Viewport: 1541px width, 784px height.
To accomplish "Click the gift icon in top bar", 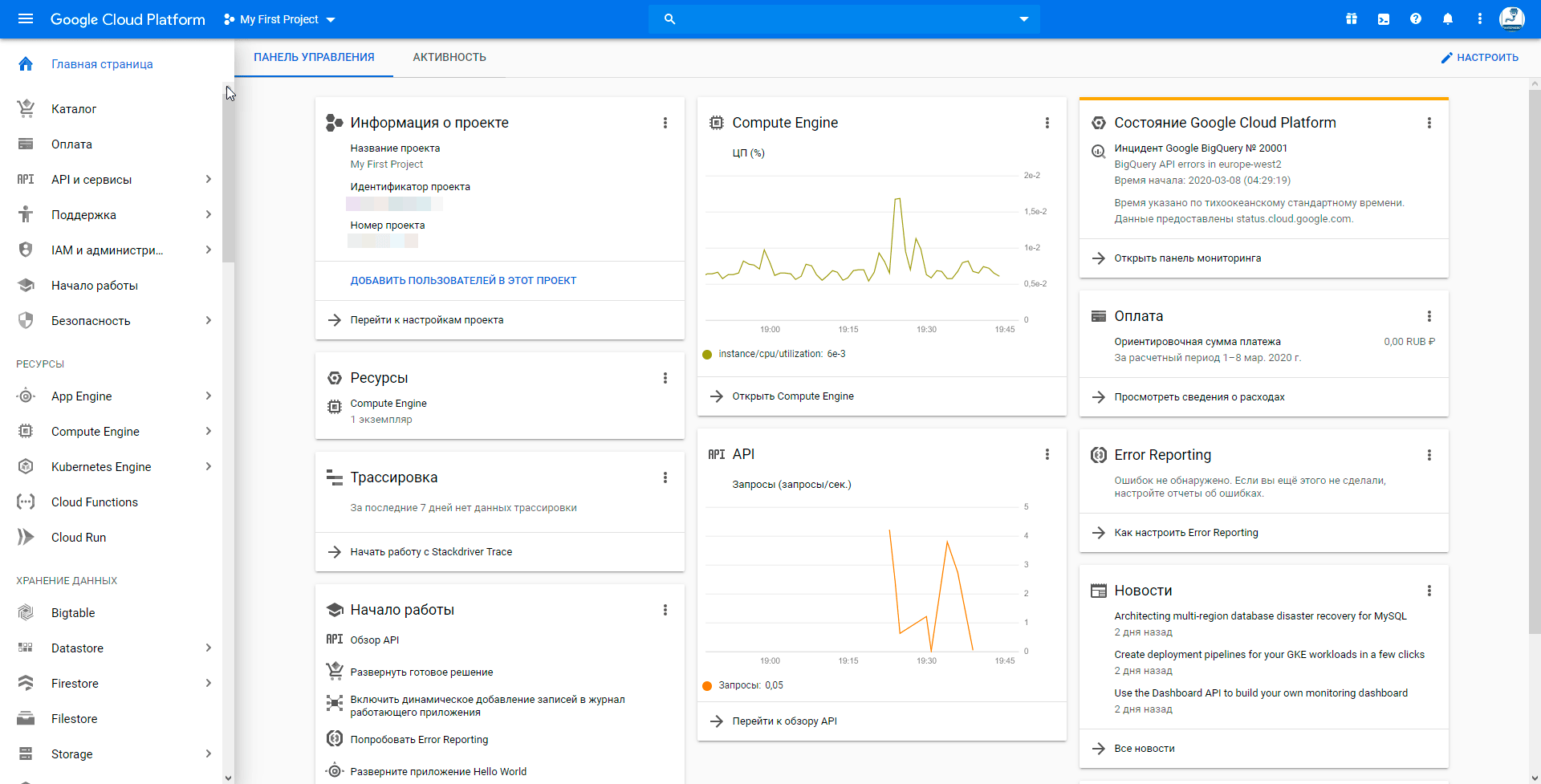I will 1352,19.
